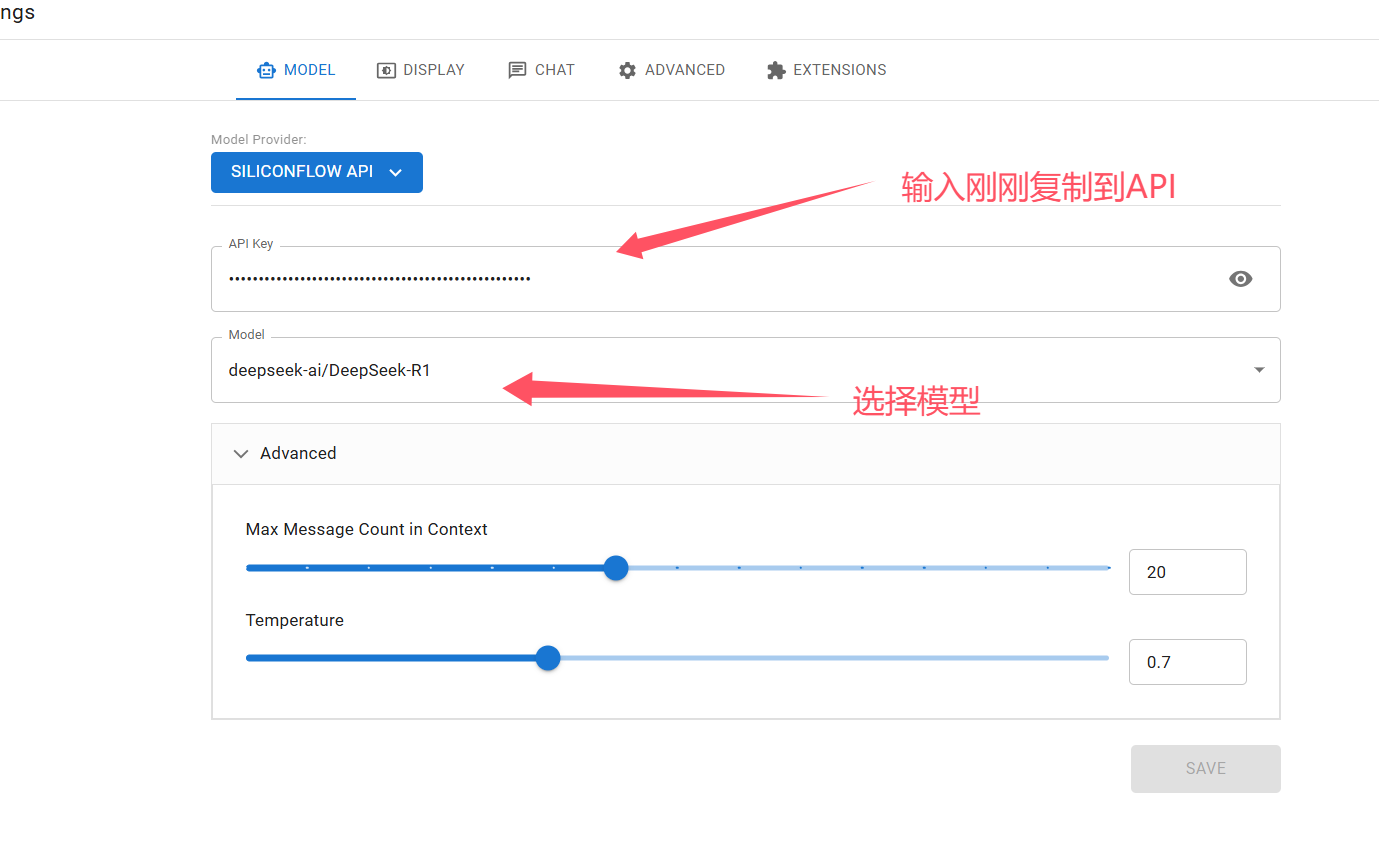Click the SAVE button
This screenshot has width=1379, height=860.
[1205, 769]
